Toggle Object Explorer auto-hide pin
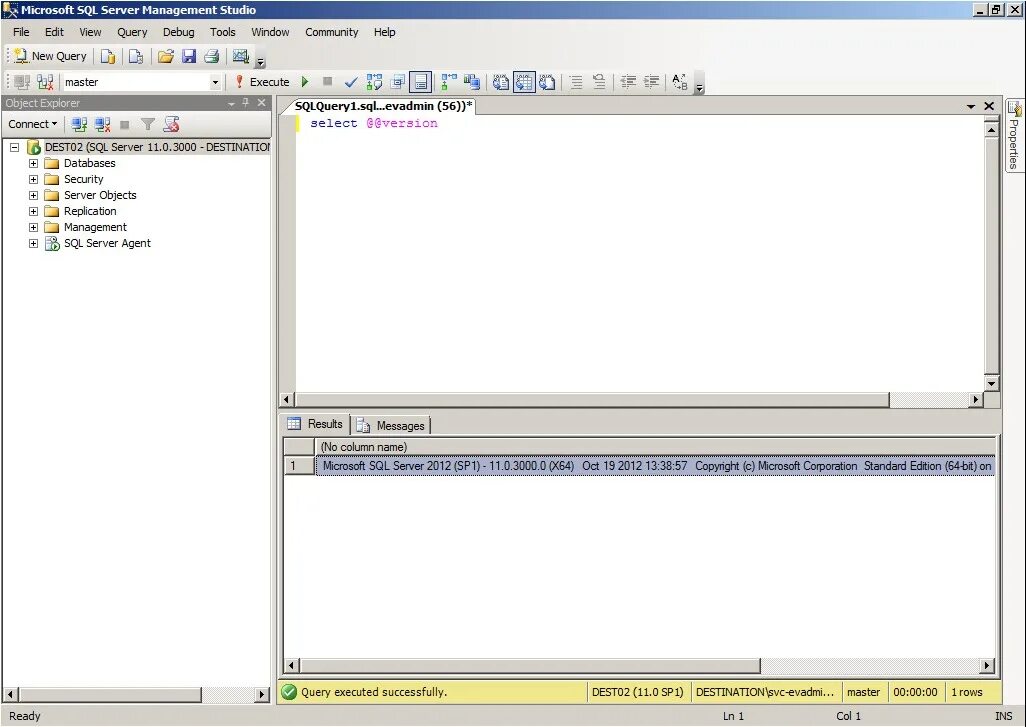The height and width of the screenshot is (727, 1026). click(x=246, y=103)
